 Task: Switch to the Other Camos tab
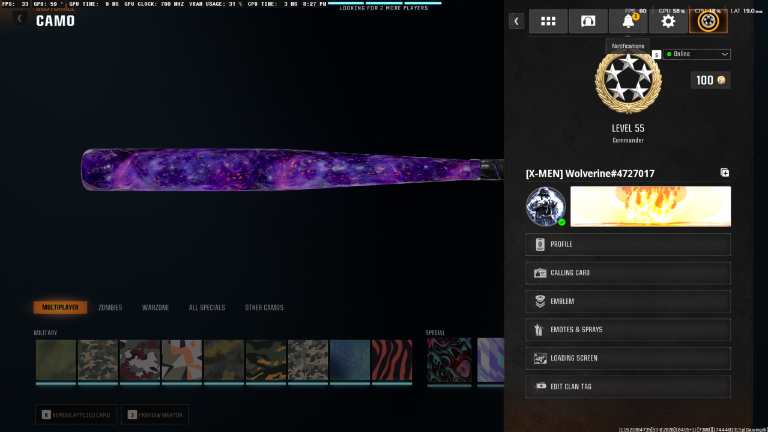(x=264, y=308)
